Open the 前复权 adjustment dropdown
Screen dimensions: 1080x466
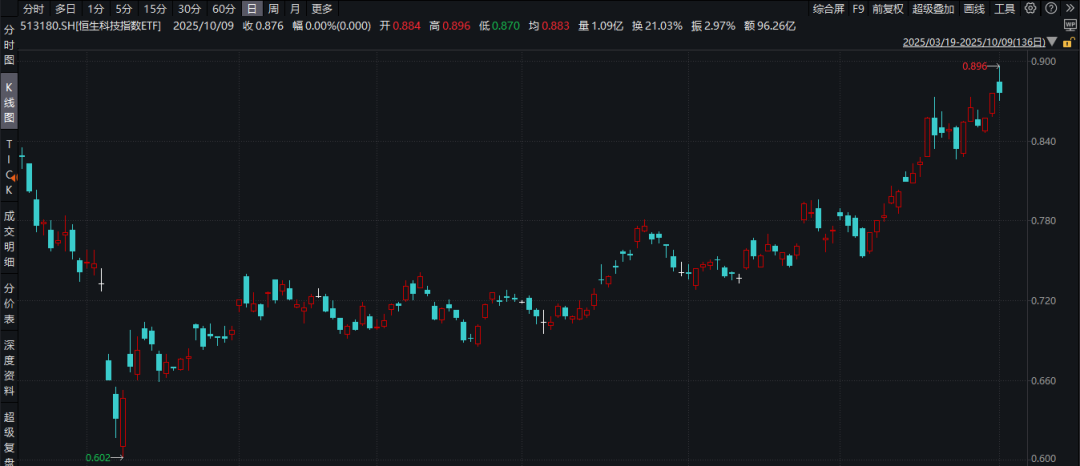(885, 9)
